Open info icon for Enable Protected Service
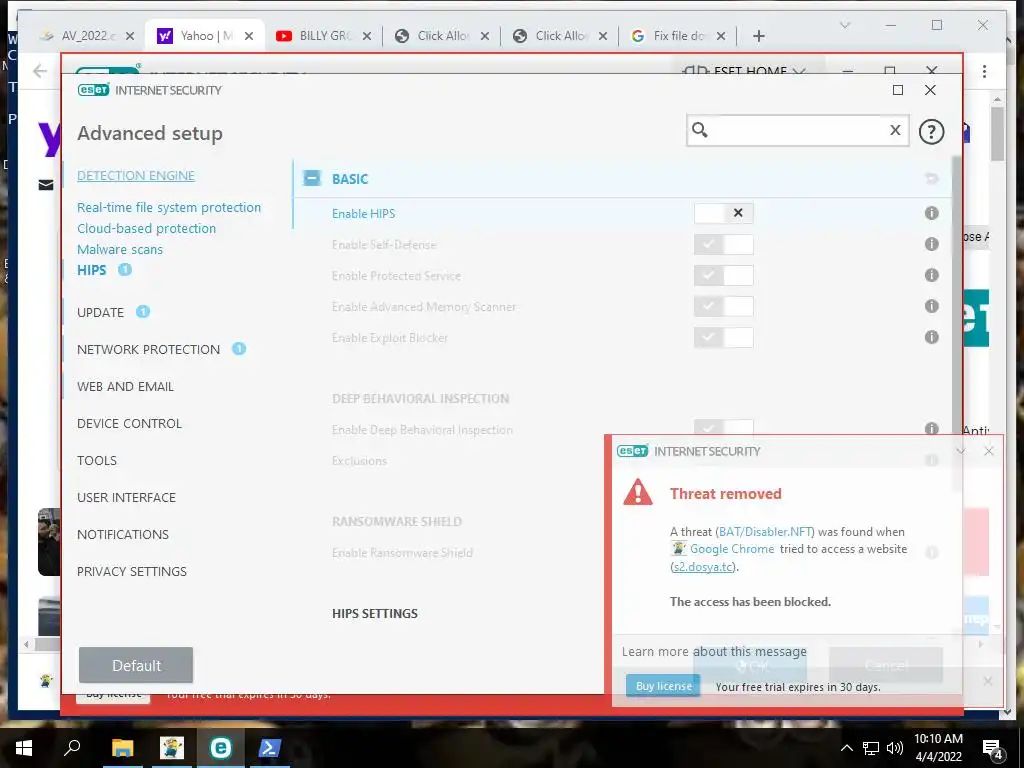Screen dimensions: 1024x768 pos(931,275)
